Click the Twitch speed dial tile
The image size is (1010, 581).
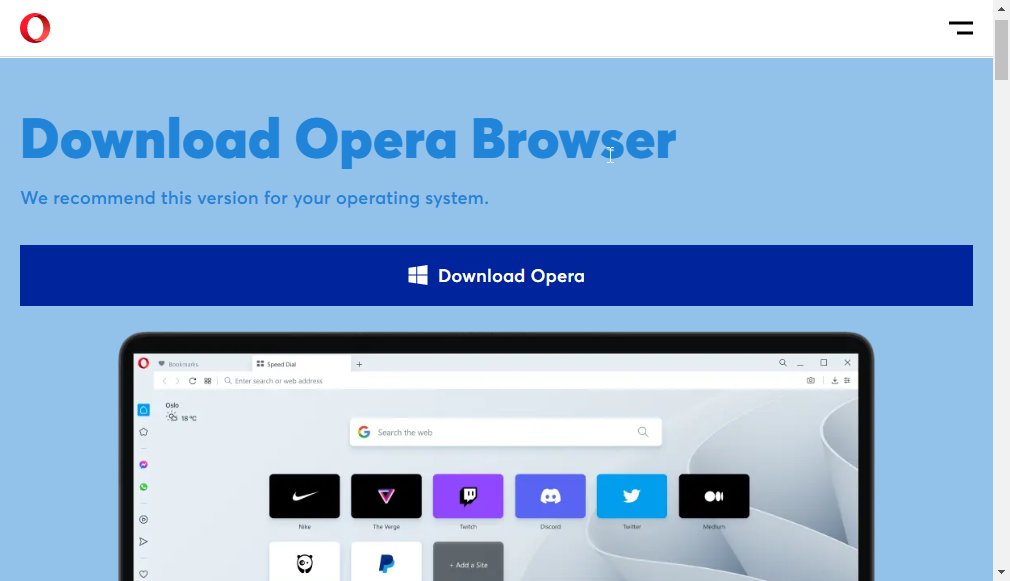tap(468, 496)
